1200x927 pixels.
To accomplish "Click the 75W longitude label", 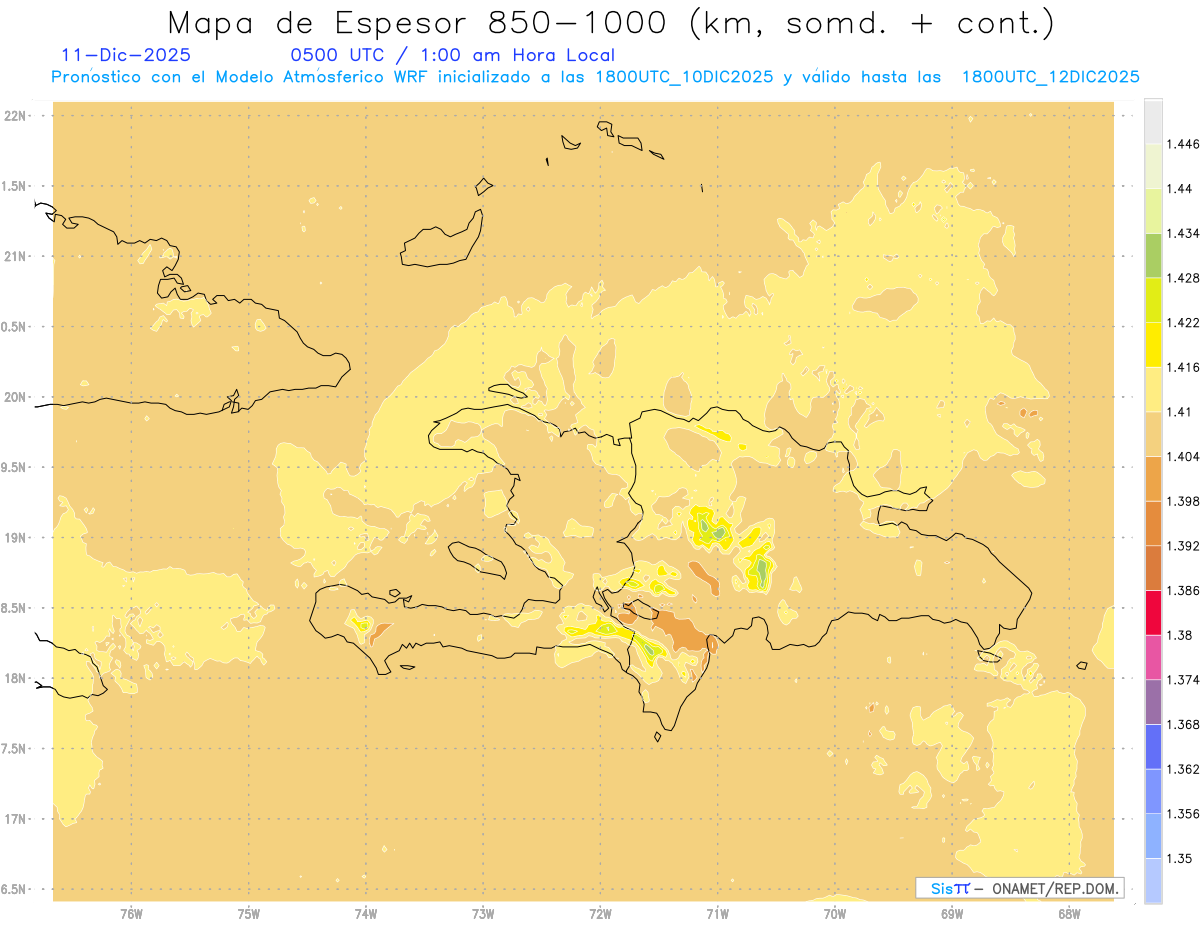I will 249,914.
